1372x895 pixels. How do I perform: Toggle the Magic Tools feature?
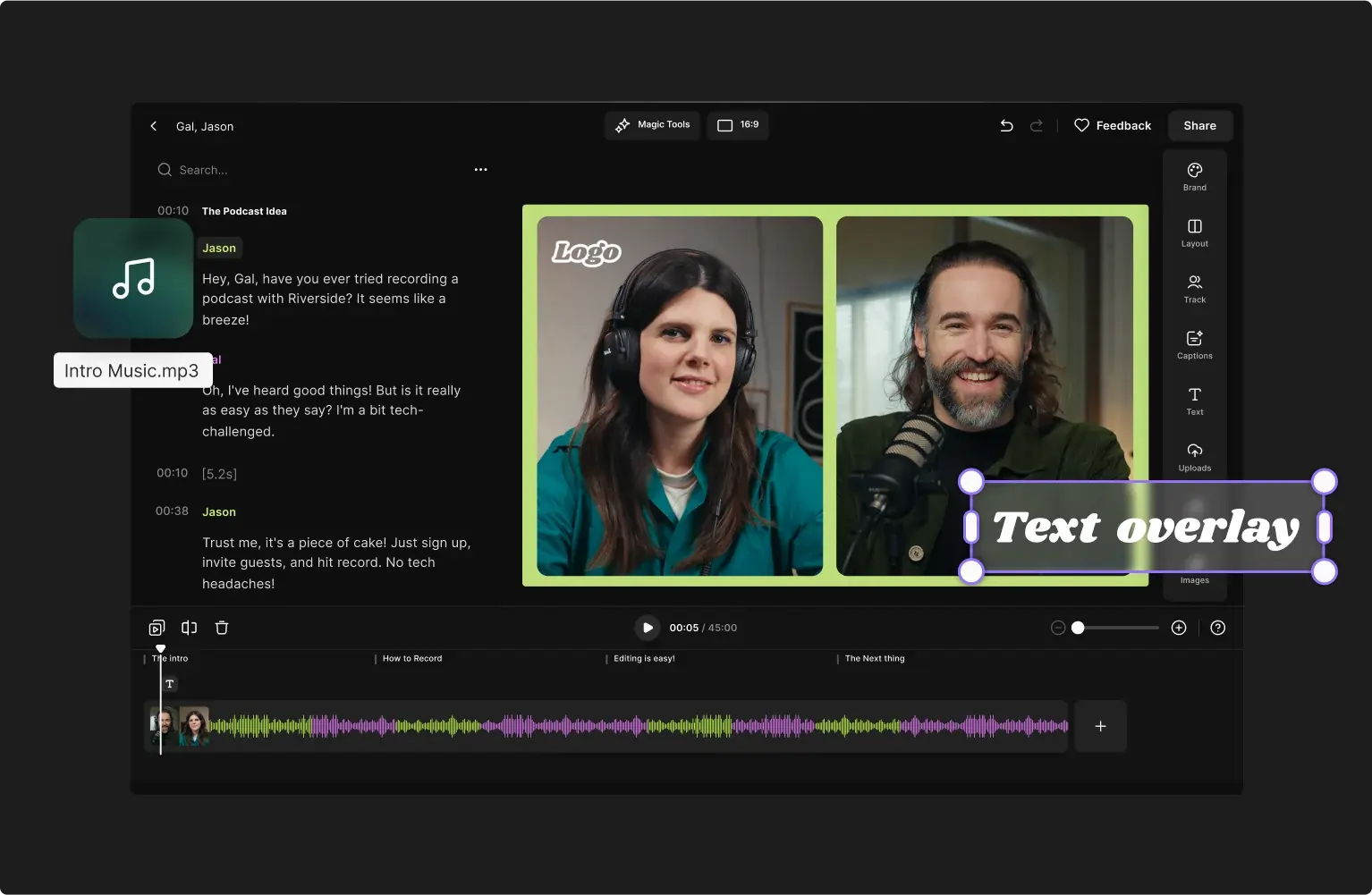click(x=652, y=125)
